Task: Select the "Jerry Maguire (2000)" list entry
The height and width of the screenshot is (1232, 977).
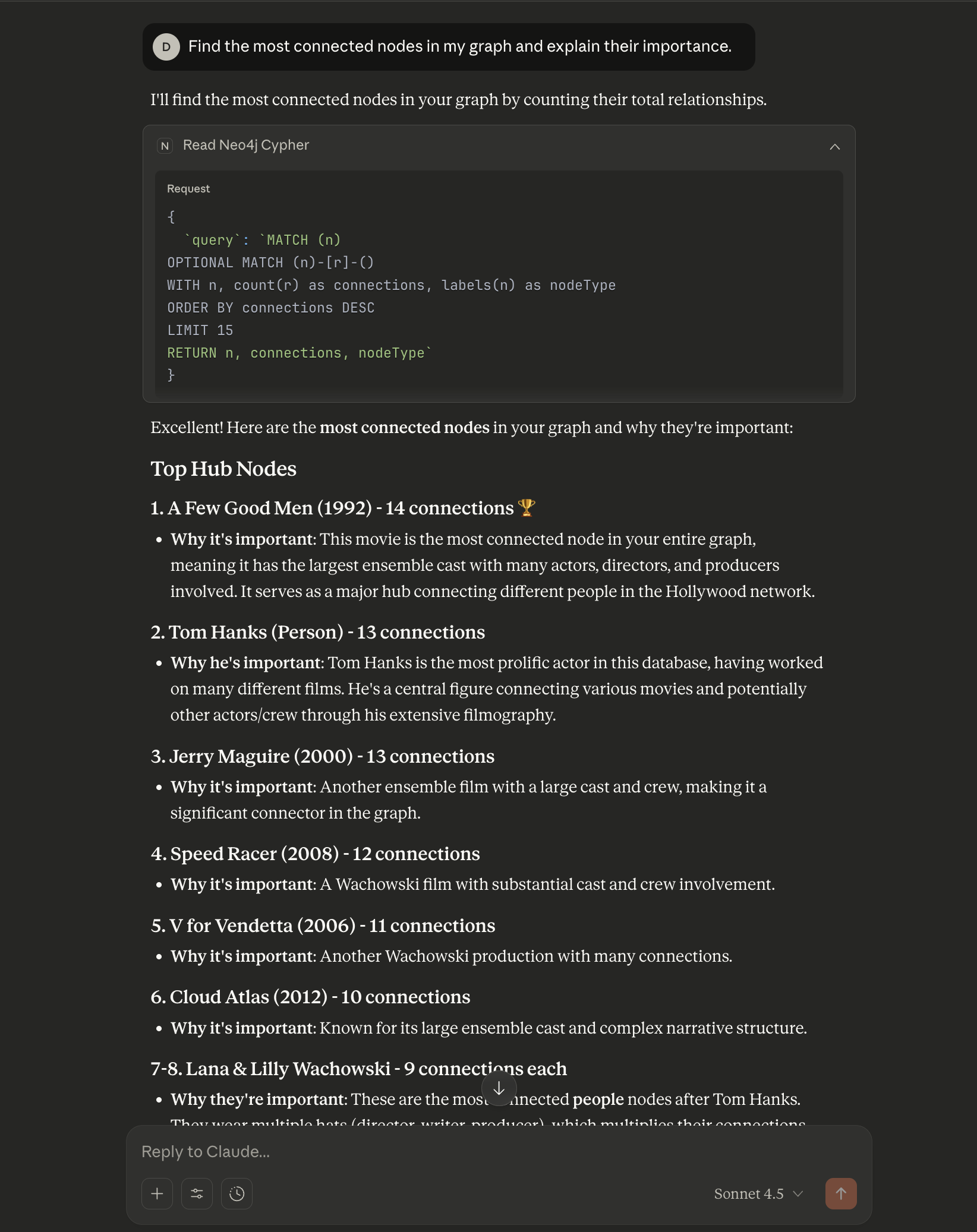Action: tap(323, 756)
